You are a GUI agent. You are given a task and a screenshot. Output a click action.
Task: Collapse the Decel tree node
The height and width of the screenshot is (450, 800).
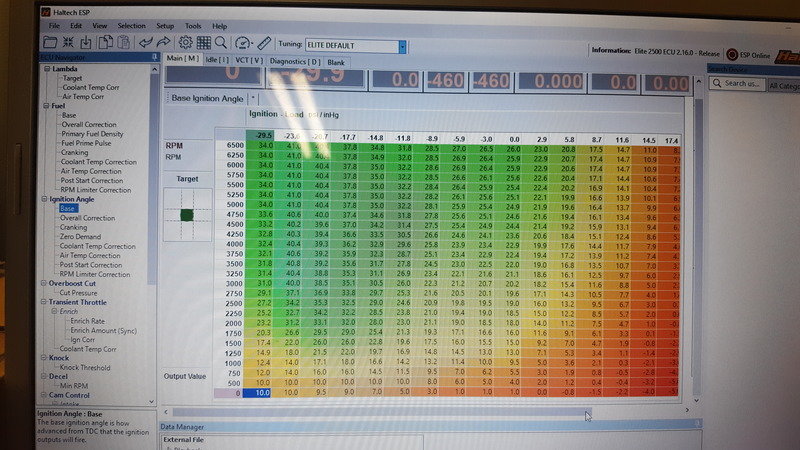pos(44,376)
